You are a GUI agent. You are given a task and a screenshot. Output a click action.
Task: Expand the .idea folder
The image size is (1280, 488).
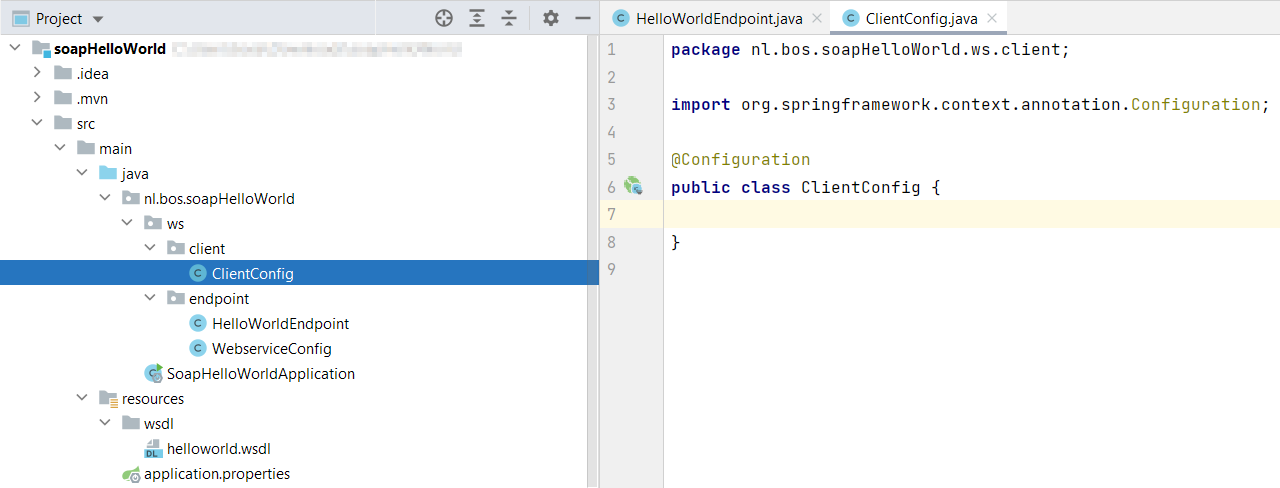click(37, 73)
